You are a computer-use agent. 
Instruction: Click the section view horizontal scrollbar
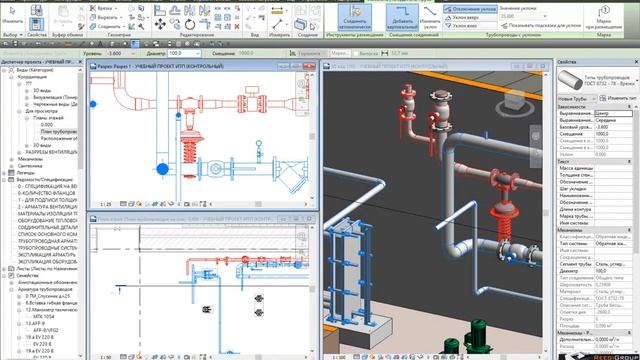pos(258,204)
